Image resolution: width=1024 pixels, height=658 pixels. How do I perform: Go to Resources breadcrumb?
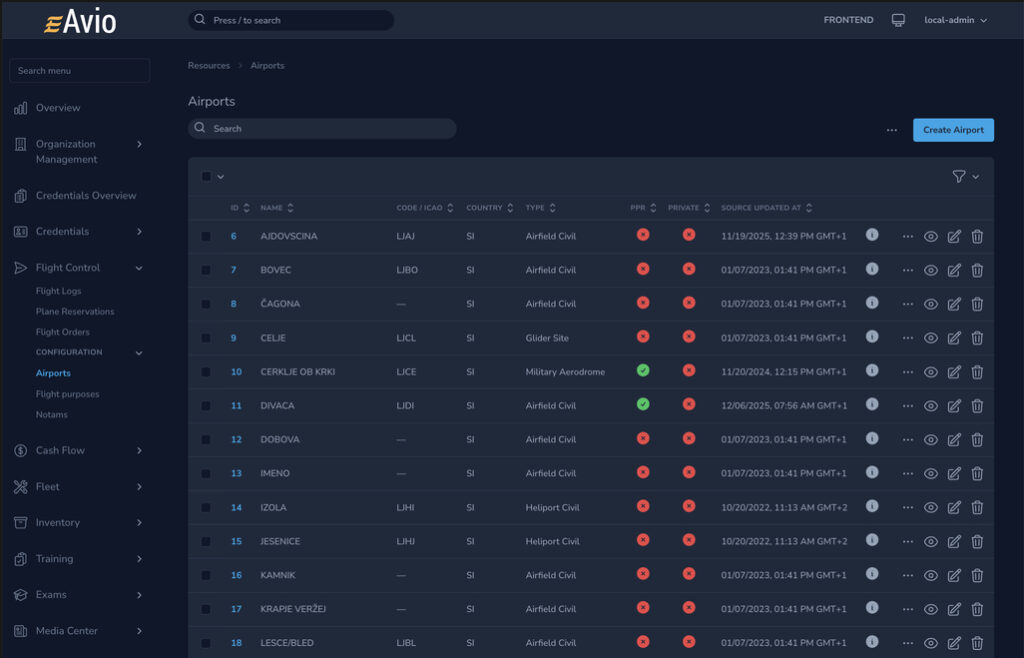point(209,66)
